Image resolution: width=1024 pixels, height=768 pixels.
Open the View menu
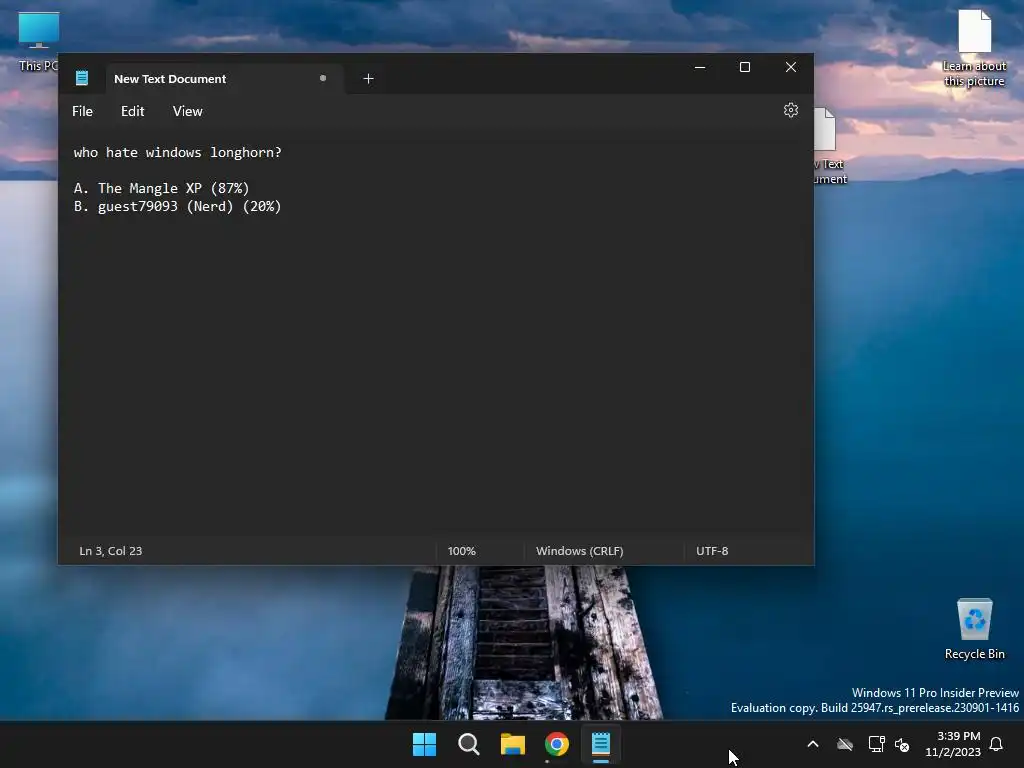click(x=187, y=111)
